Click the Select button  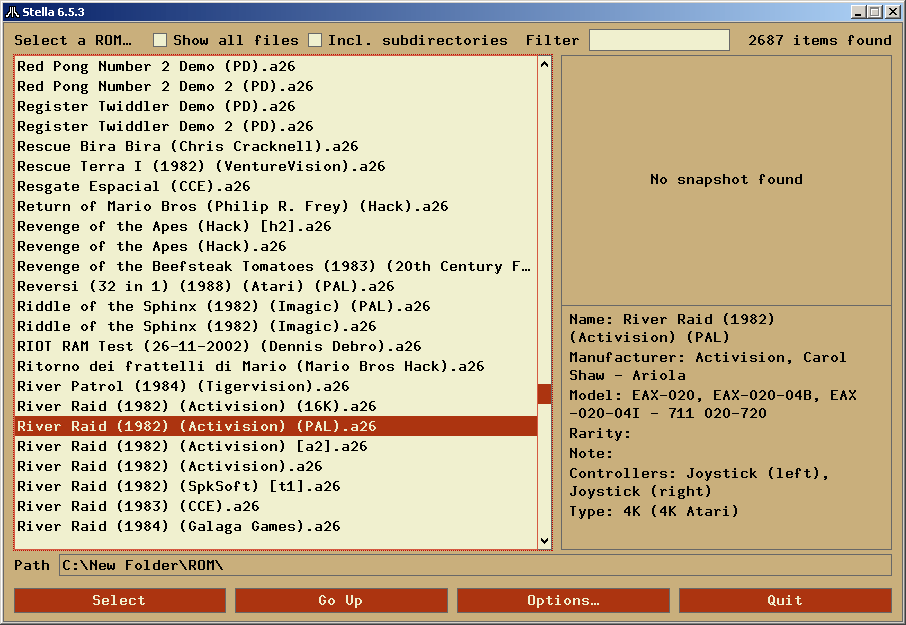[x=120, y=600]
